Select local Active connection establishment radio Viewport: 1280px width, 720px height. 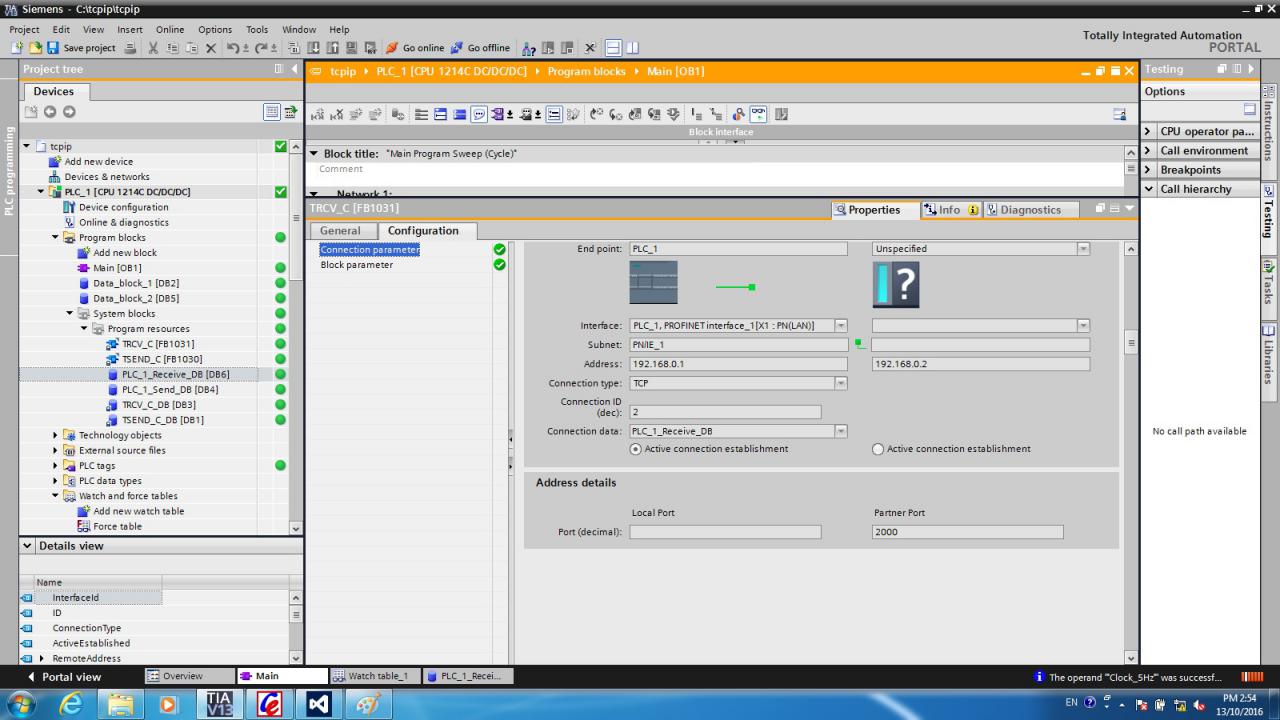636,450
